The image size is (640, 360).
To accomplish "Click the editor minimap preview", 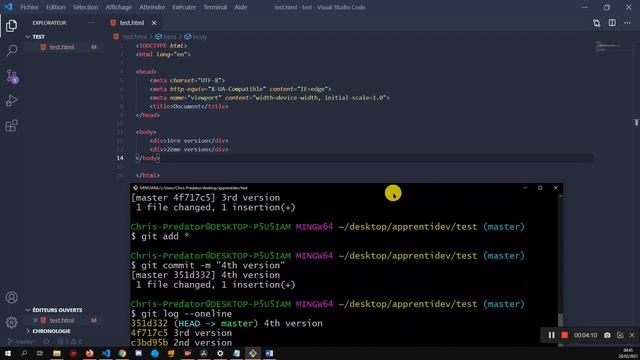I will 608,47.
